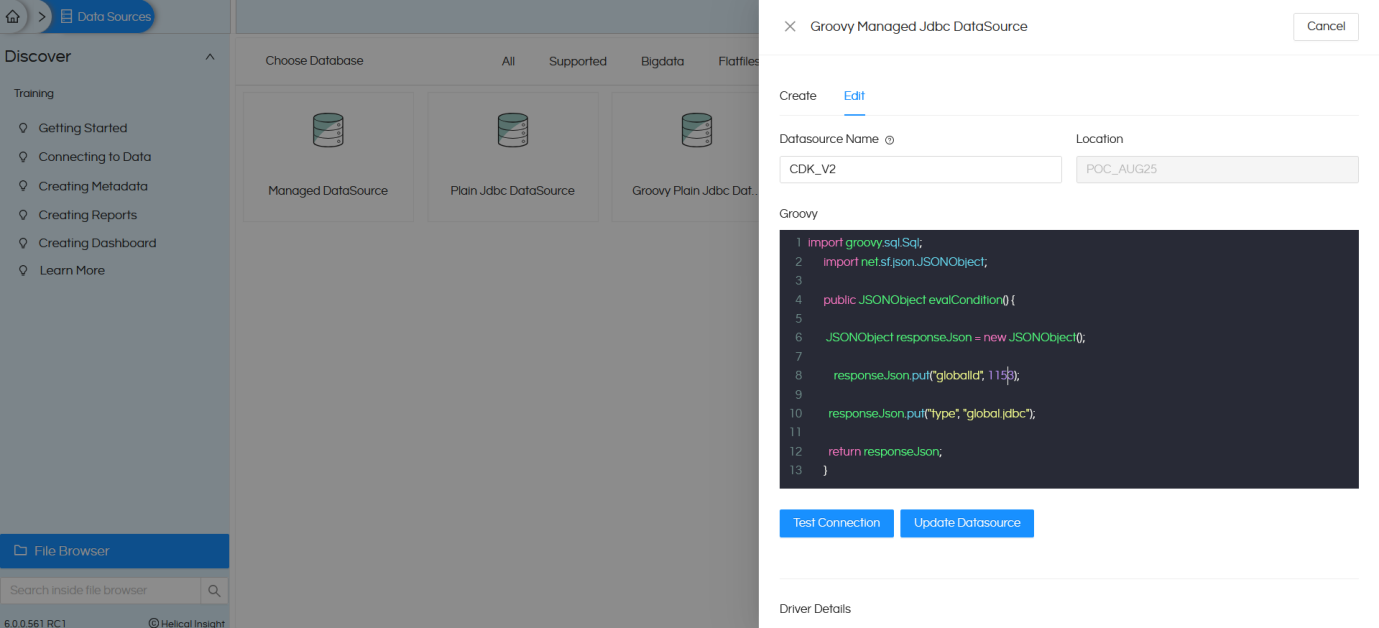Click the Driver Details heading
The image size is (1379, 628).
coord(815,609)
